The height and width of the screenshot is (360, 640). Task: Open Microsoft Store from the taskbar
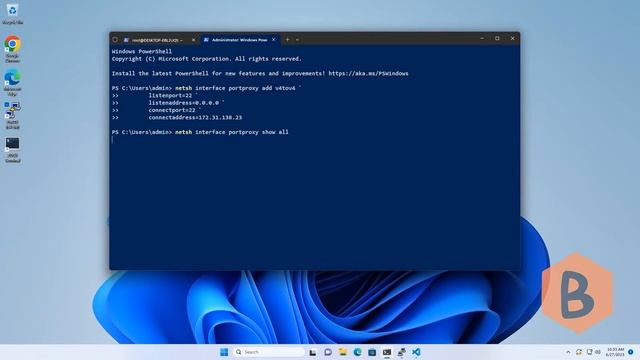tap(372, 352)
